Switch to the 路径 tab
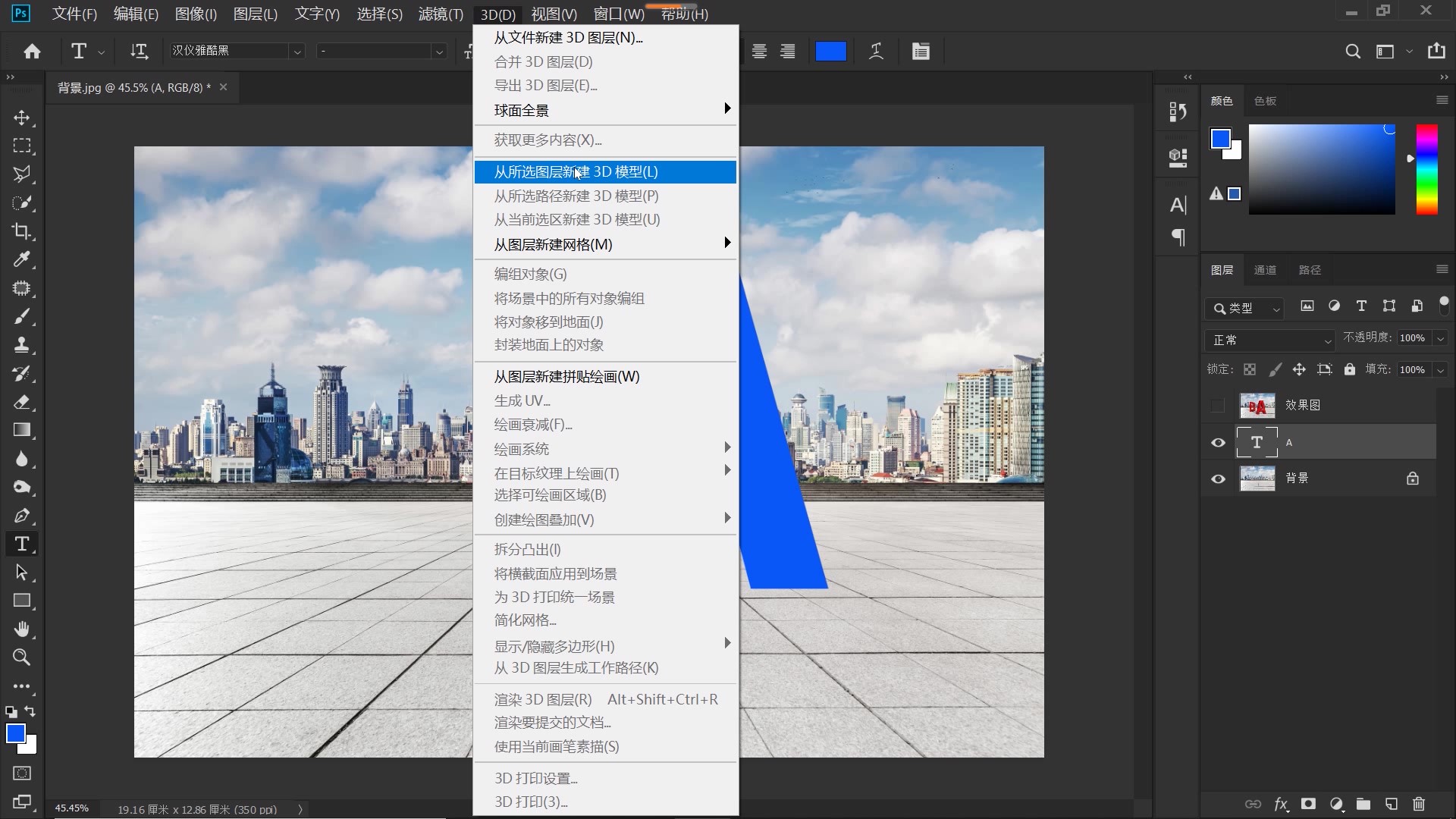The image size is (1456, 819). click(x=1310, y=270)
